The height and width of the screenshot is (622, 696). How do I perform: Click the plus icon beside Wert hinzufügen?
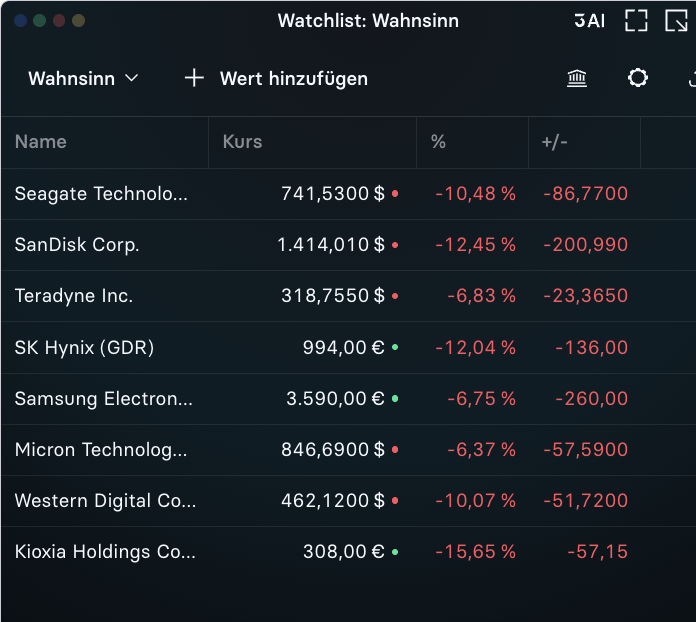click(x=194, y=78)
